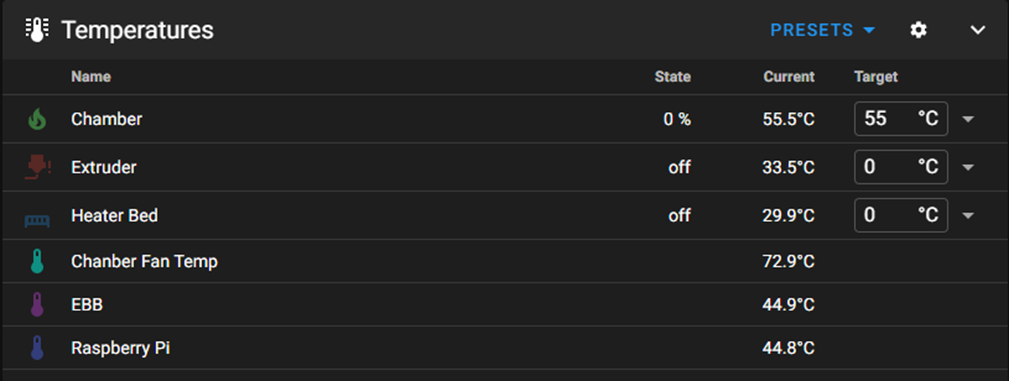This screenshot has height=381, width=1009.
Task: Click the Temperatures panel thermometer icon
Action: tap(37, 30)
